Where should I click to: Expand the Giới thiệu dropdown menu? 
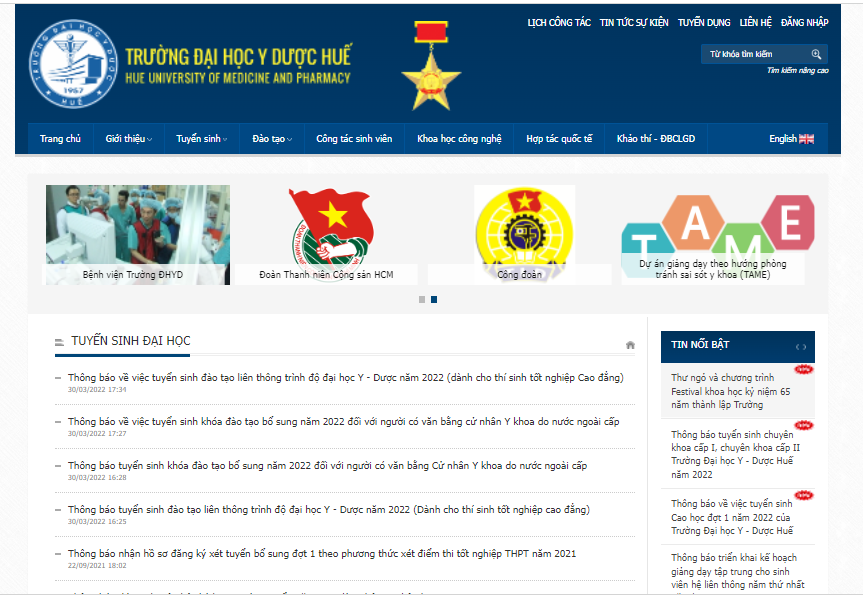[x=128, y=139]
